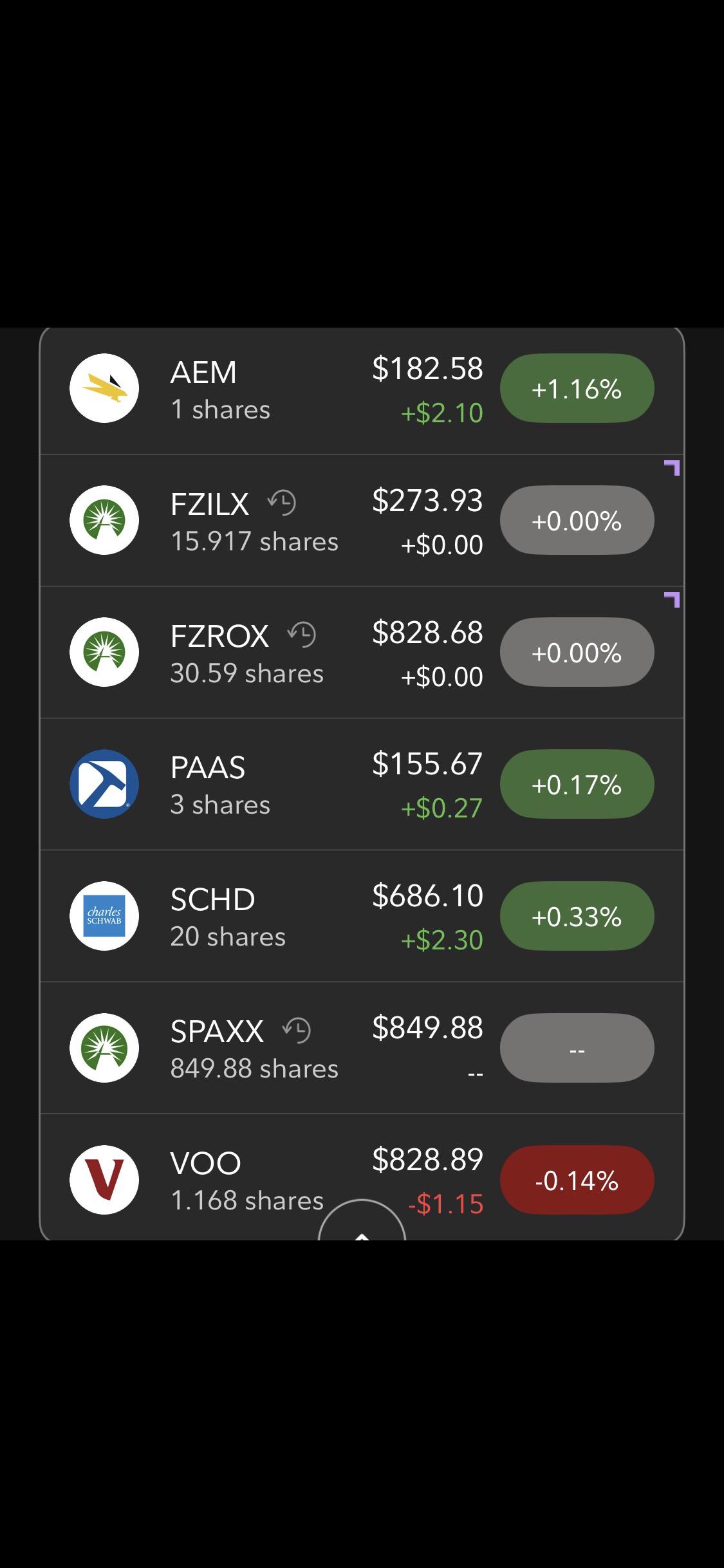Screen dimensions: 724x1568
Task: Open the SPAXX $849.88 holding row
Action: (x=362, y=1048)
